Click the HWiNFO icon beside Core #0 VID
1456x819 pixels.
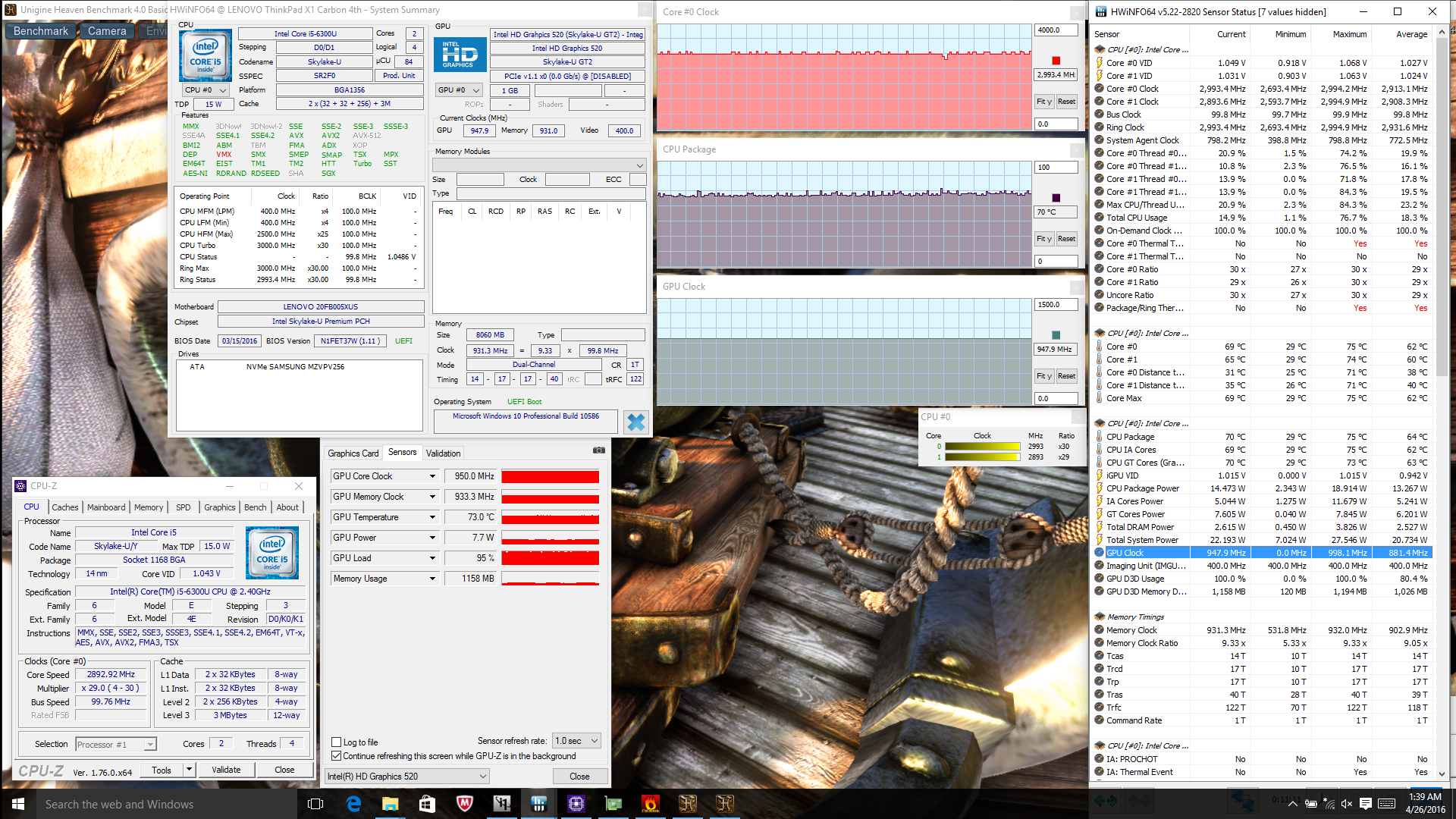[x=1100, y=63]
